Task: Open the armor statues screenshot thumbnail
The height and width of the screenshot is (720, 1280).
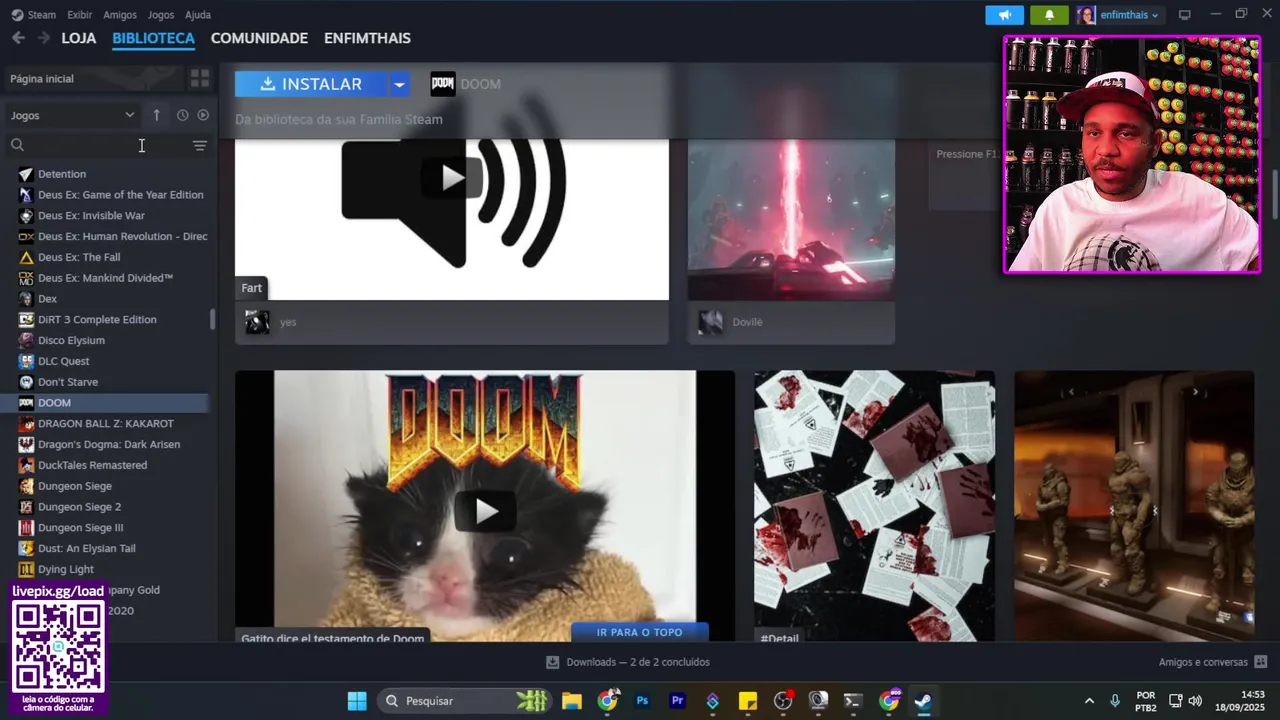Action: pos(1134,506)
